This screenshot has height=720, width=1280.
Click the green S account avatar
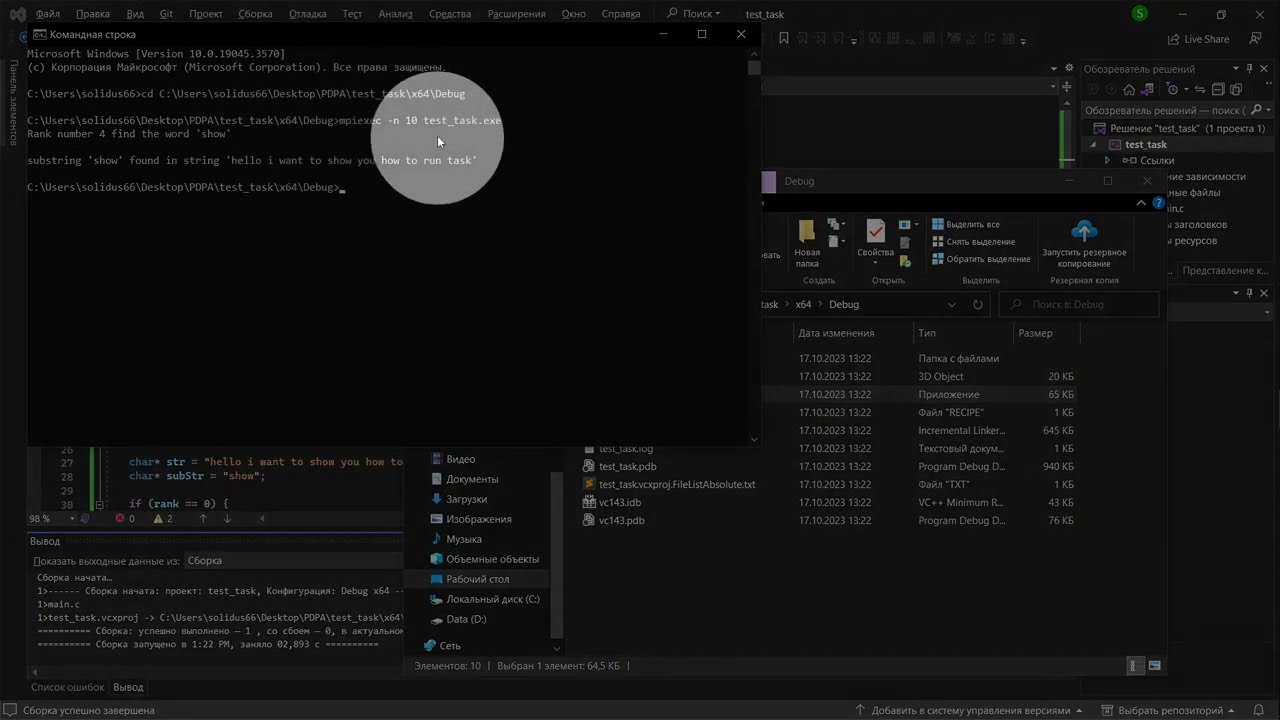(x=1140, y=14)
